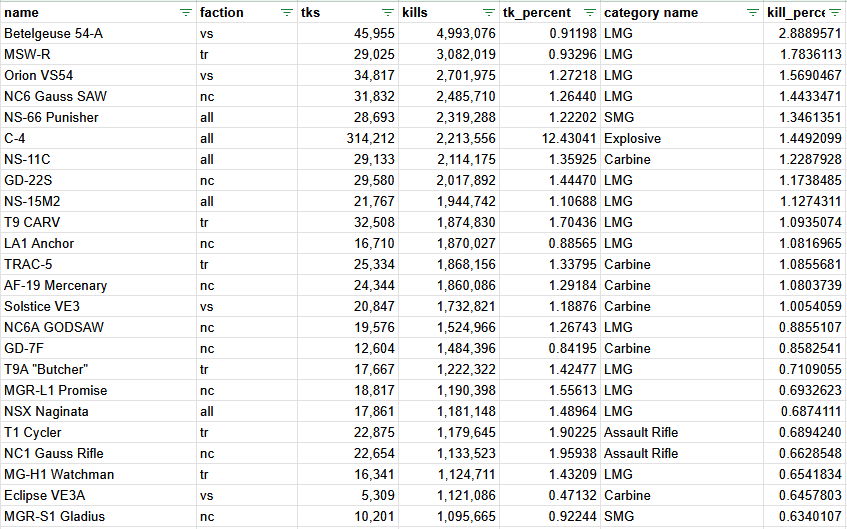Open the filter dropdown for category name column
Image resolution: width=847 pixels, height=529 pixels.
point(752,12)
